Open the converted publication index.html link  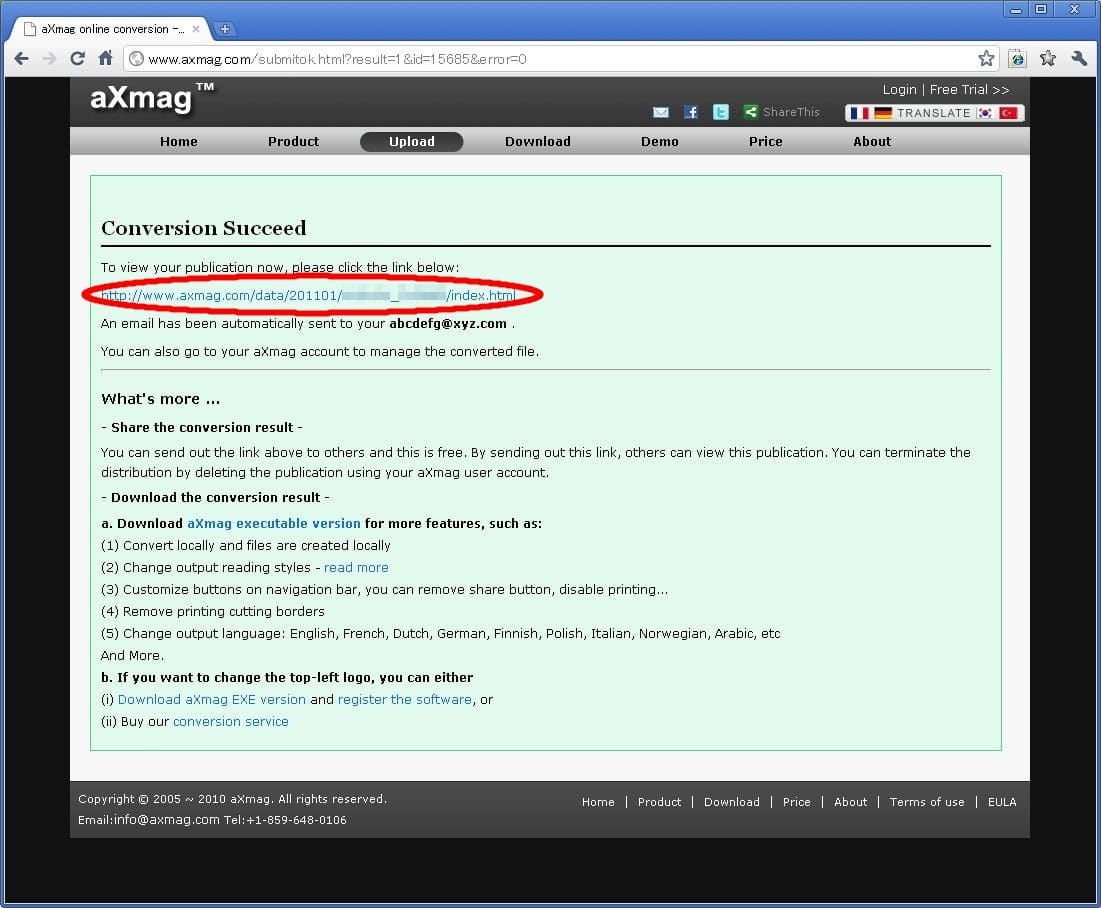(308, 296)
